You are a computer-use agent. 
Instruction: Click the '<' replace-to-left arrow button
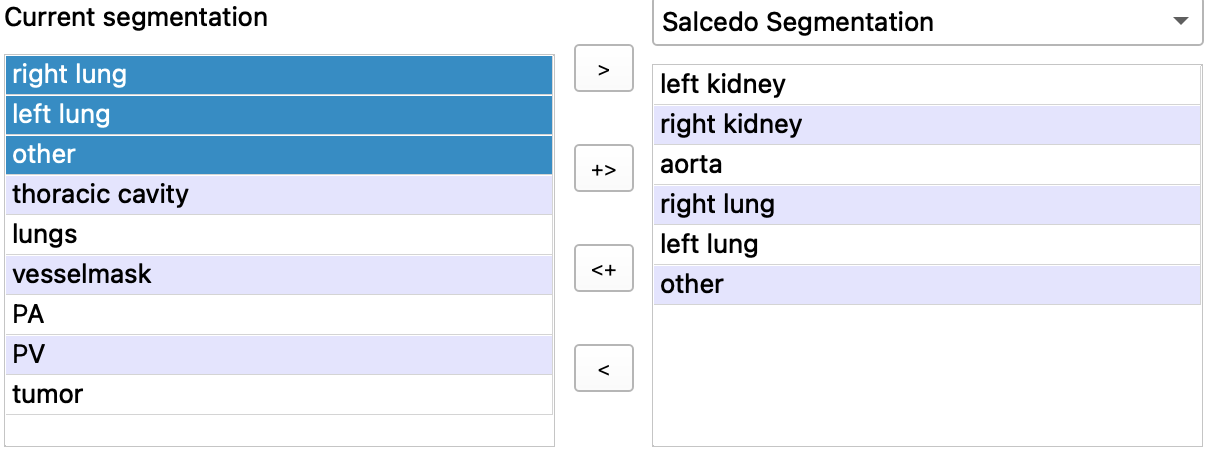pos(603,369)
